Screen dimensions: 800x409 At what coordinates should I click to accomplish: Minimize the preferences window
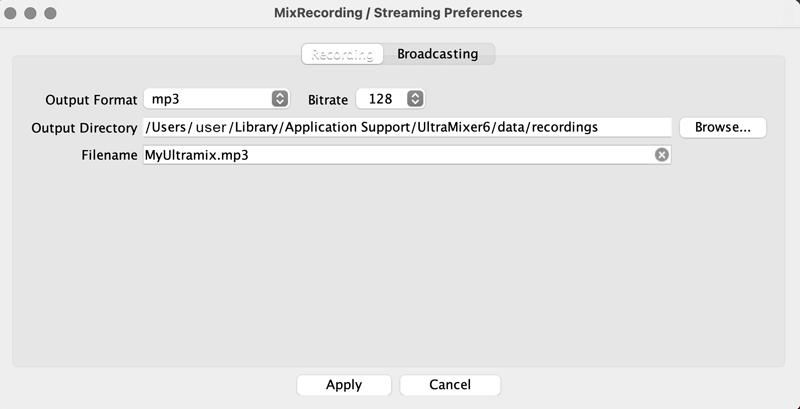pos(32,13)
